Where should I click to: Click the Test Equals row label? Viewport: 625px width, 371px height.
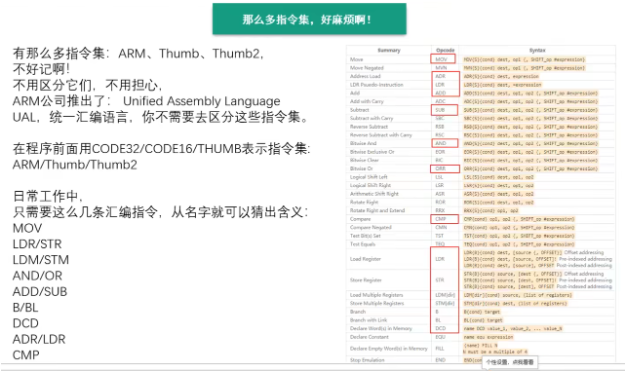[363, 244]
